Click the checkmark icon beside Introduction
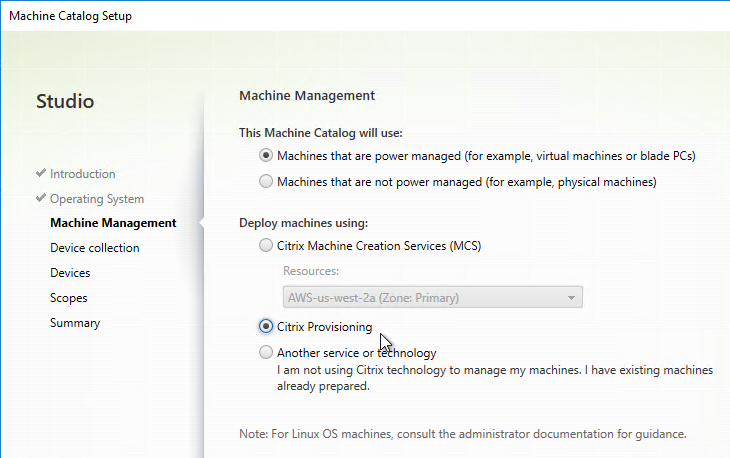Screen dimensions: 730x458 41,173
